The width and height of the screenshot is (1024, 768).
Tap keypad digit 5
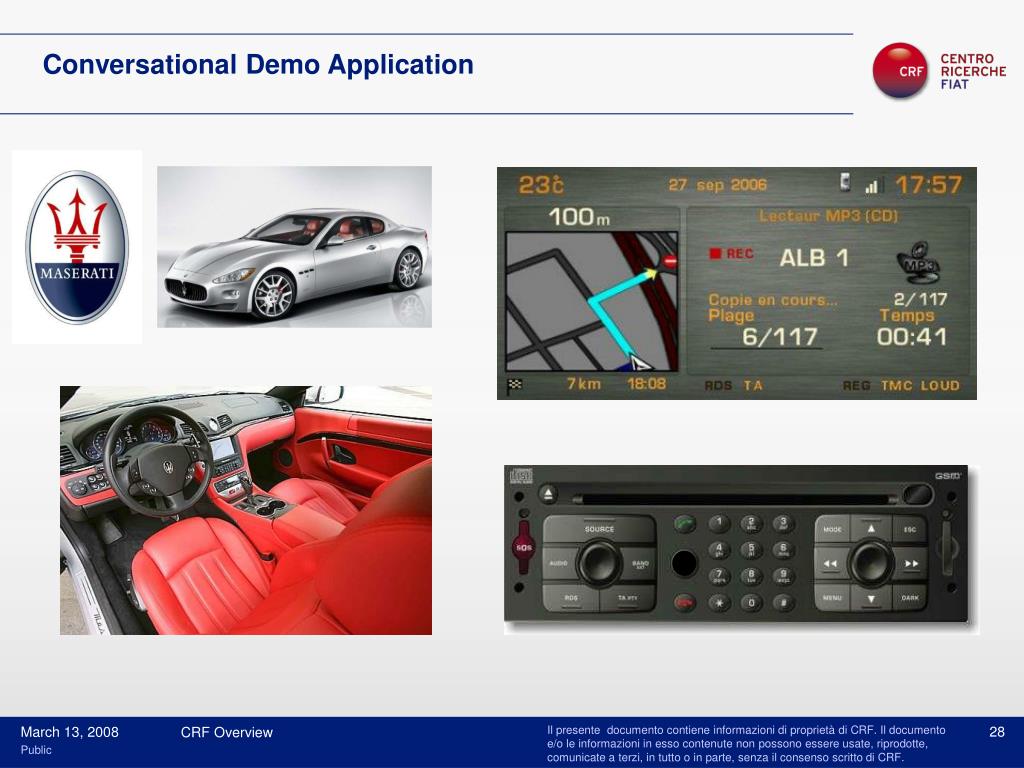(x=751, y=549)
